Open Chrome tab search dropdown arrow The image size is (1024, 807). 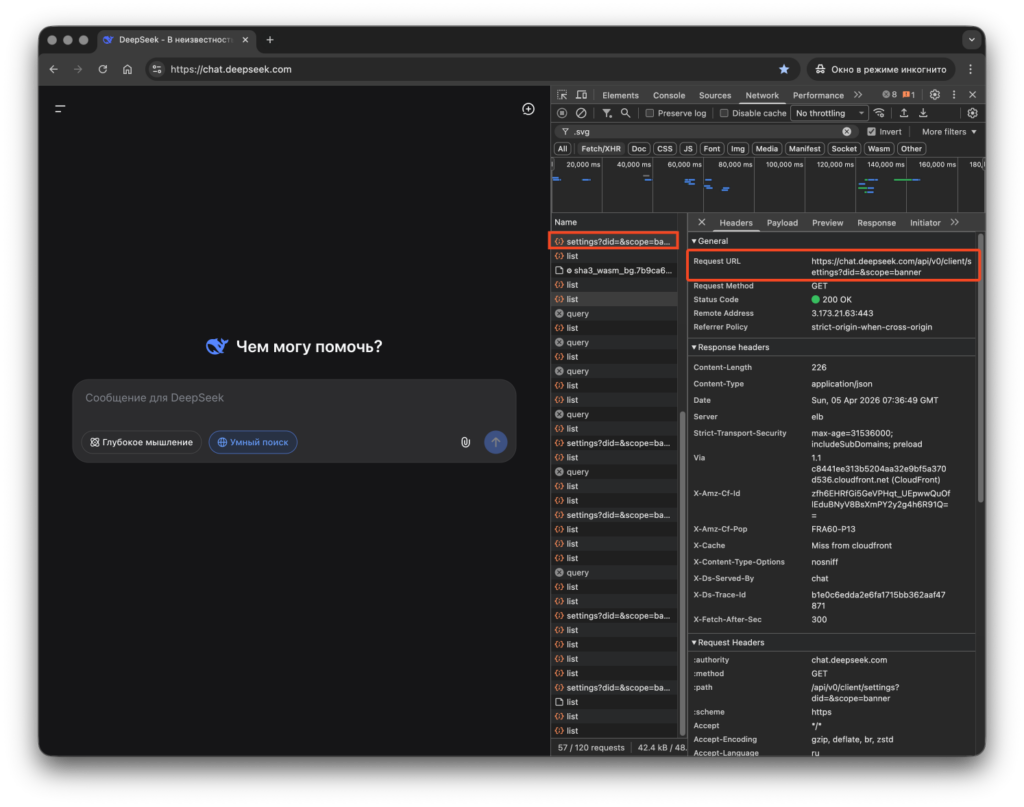(x=972, y=40)
